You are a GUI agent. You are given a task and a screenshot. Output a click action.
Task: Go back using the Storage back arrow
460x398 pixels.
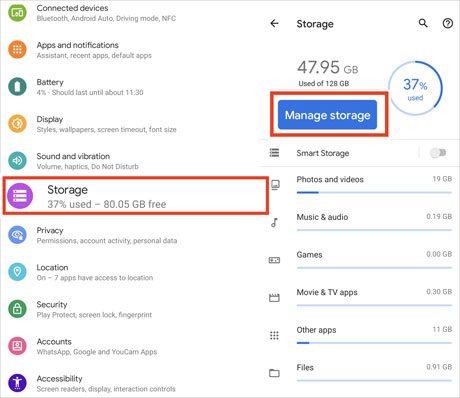click(274, 23)
